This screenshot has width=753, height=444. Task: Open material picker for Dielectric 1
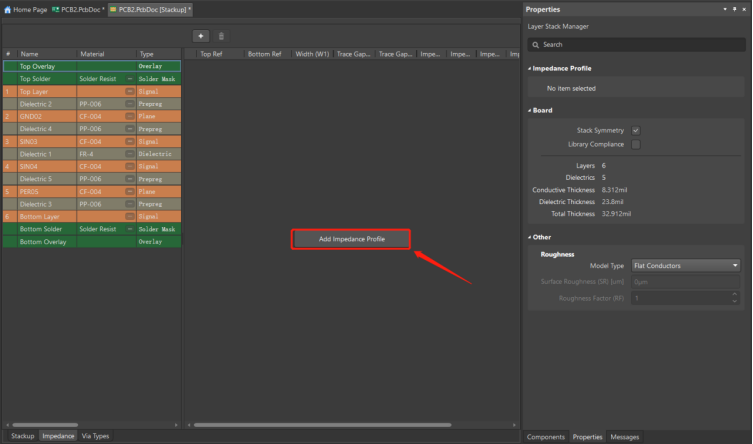[129, 154]
